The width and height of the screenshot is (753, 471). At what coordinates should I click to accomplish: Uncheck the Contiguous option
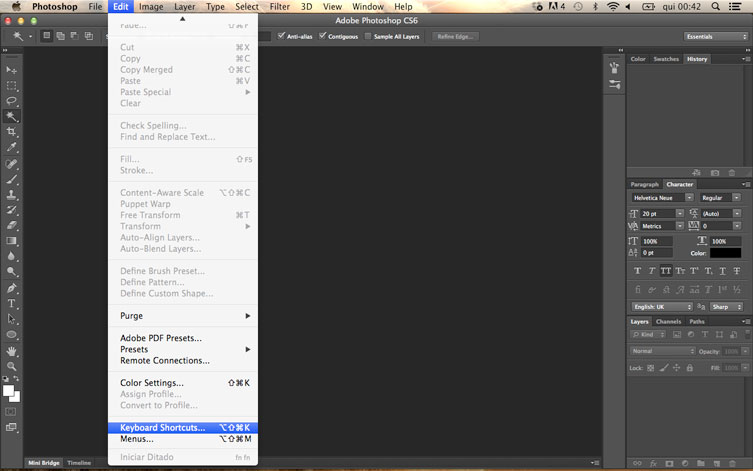coord(323,36)
